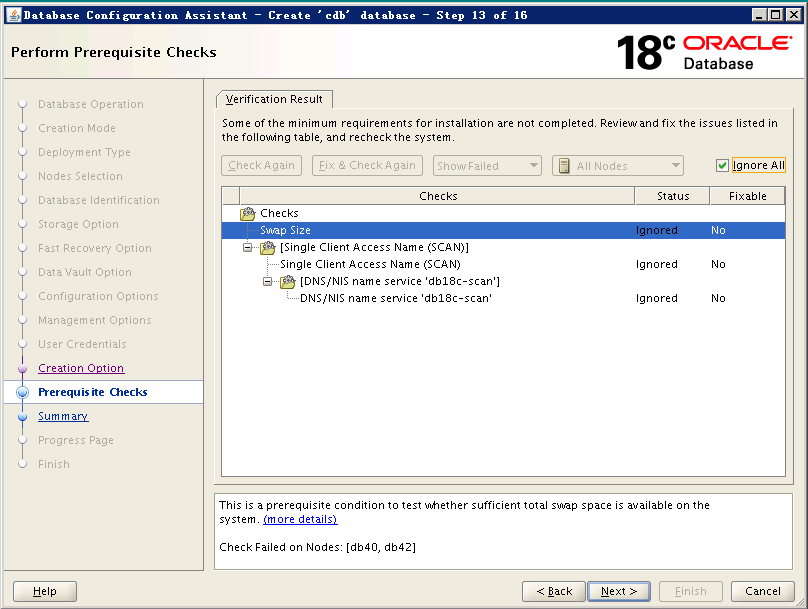Click the Fix & Check Again button
808x609 pixels.
(x=367, y=165)
